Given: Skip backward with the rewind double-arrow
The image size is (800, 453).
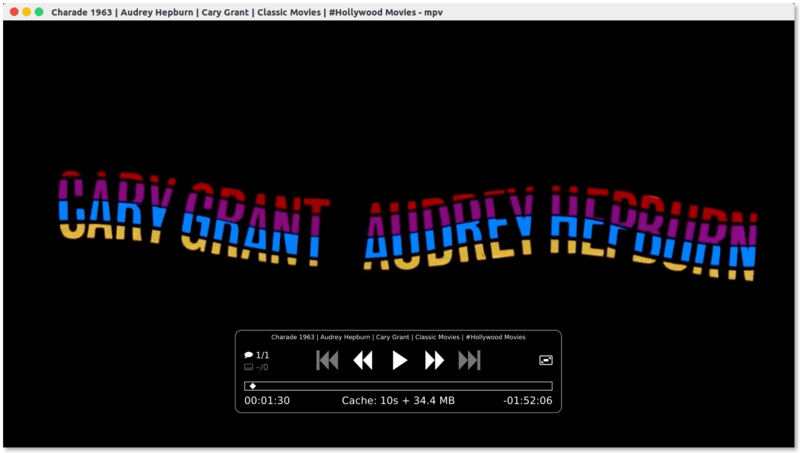Looking at the screenshot, I should click(x=363, y=361).
